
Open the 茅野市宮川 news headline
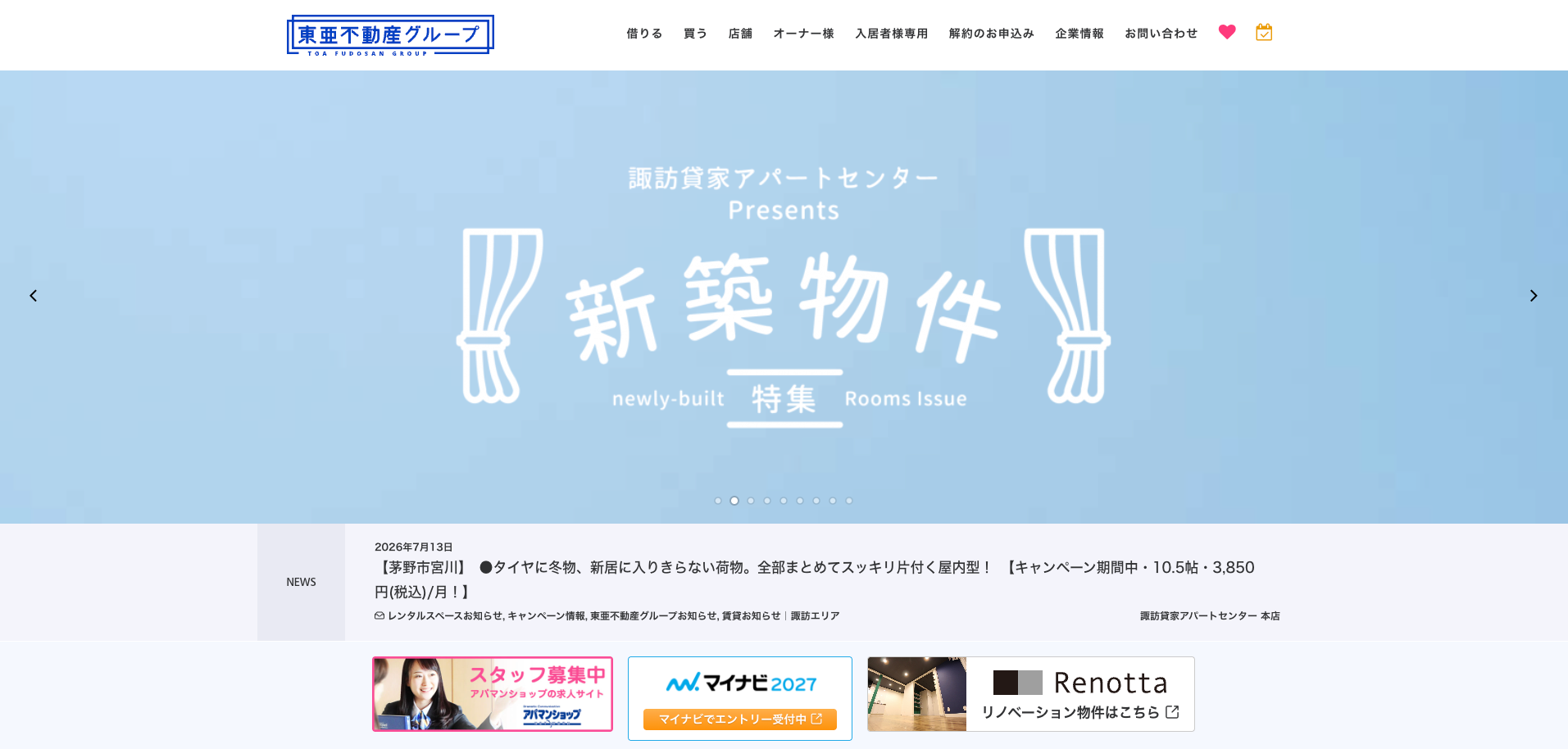point(814,579)
